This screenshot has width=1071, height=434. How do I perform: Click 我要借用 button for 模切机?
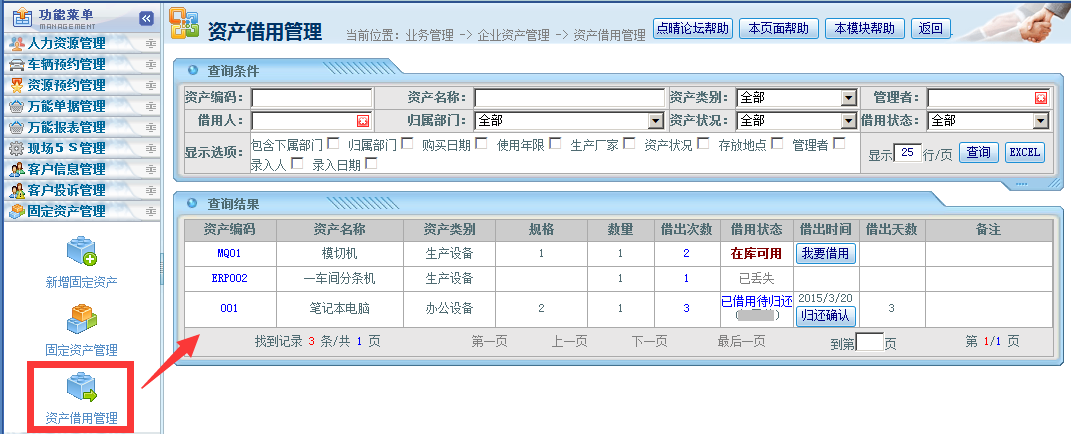click(826, 254)
